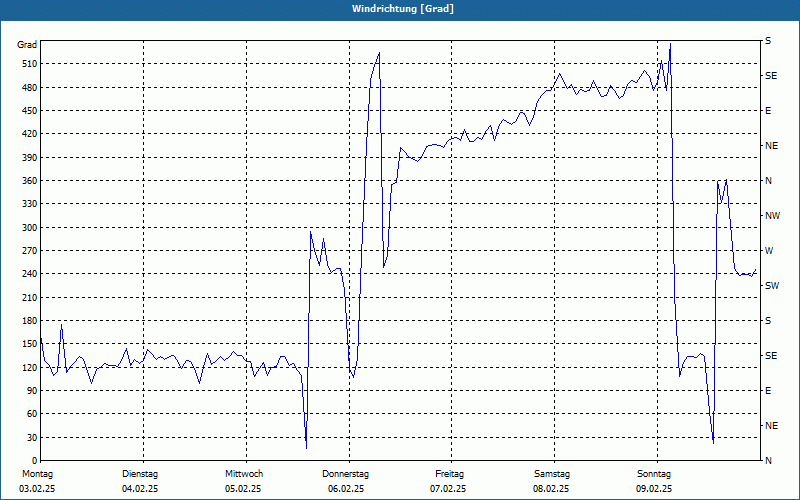Select the date 06.02.25
The height and width of the screenshot is (500, 800).
point(346,489)
